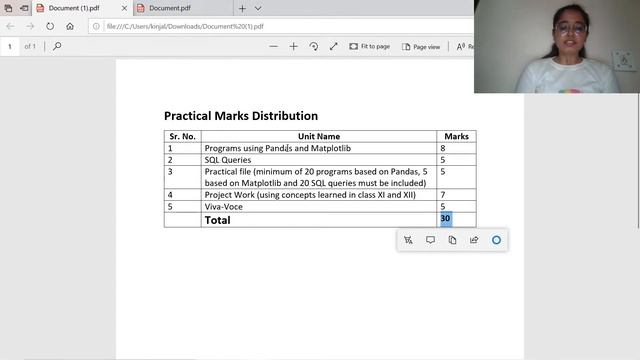Screen dimensions: 640x360
Task: Enter full screen PDF view
Action: (x=333, y=47)
